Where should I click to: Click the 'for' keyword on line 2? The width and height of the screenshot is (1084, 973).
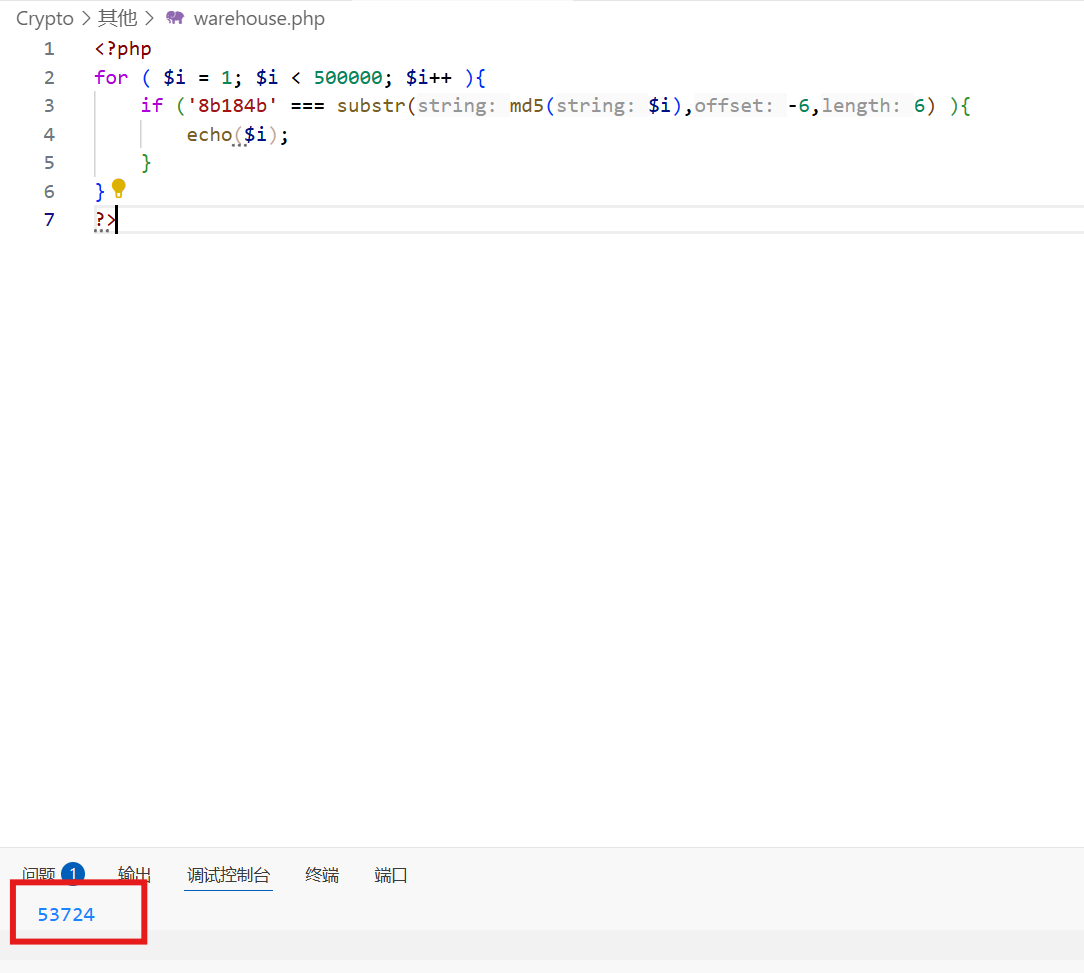pos(111,77)
